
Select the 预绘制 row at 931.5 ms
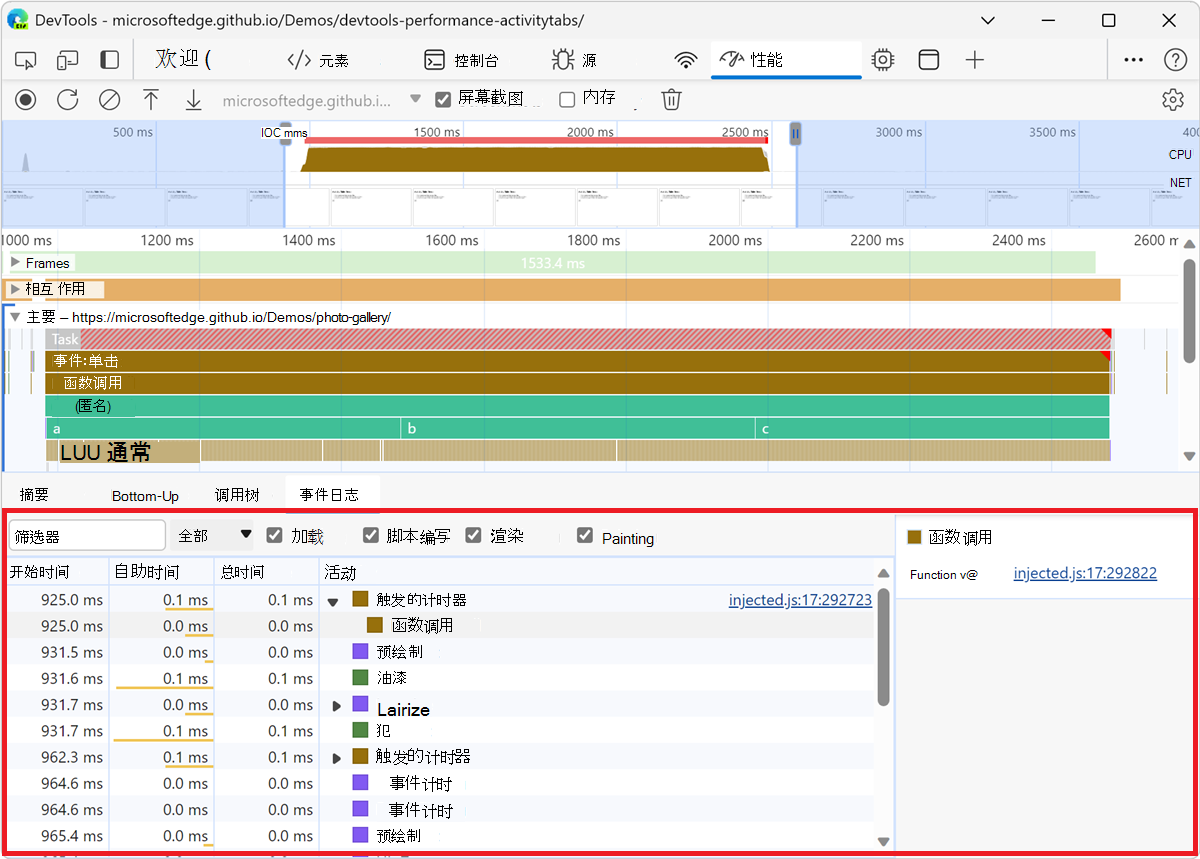[x=440, y=652]
